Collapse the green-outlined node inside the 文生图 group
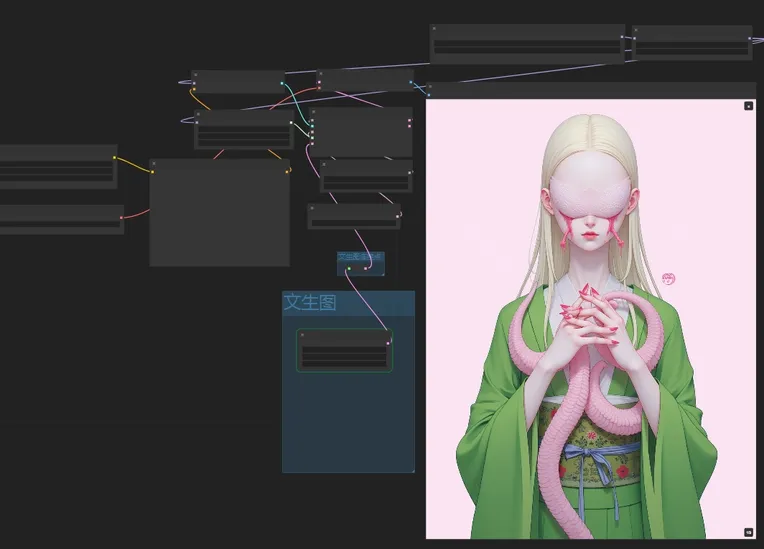This screenshot has width=764, height=549. [302, 335]
